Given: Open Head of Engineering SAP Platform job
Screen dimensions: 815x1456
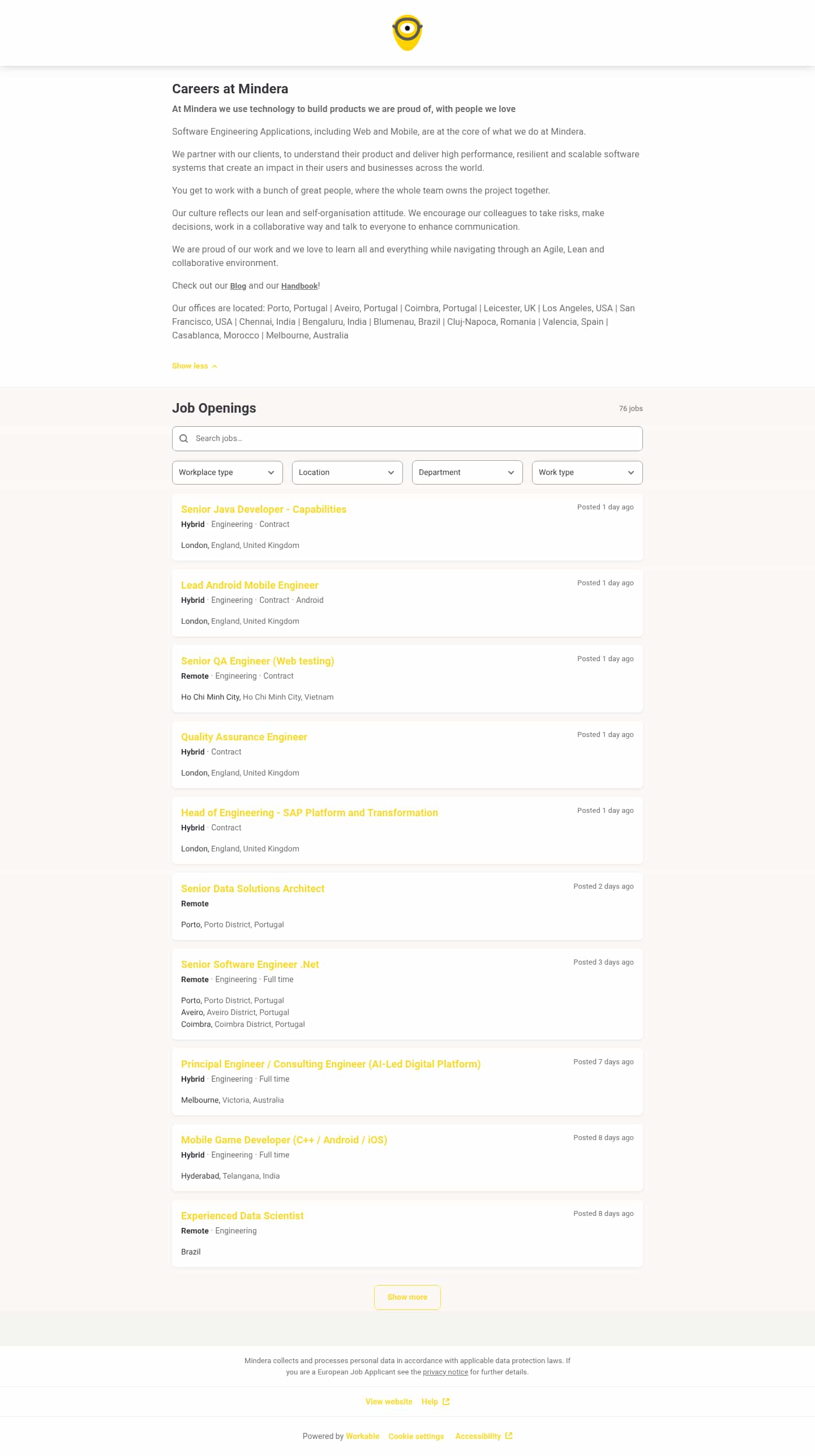Looking at the screenshot, I should pos(310,813).
